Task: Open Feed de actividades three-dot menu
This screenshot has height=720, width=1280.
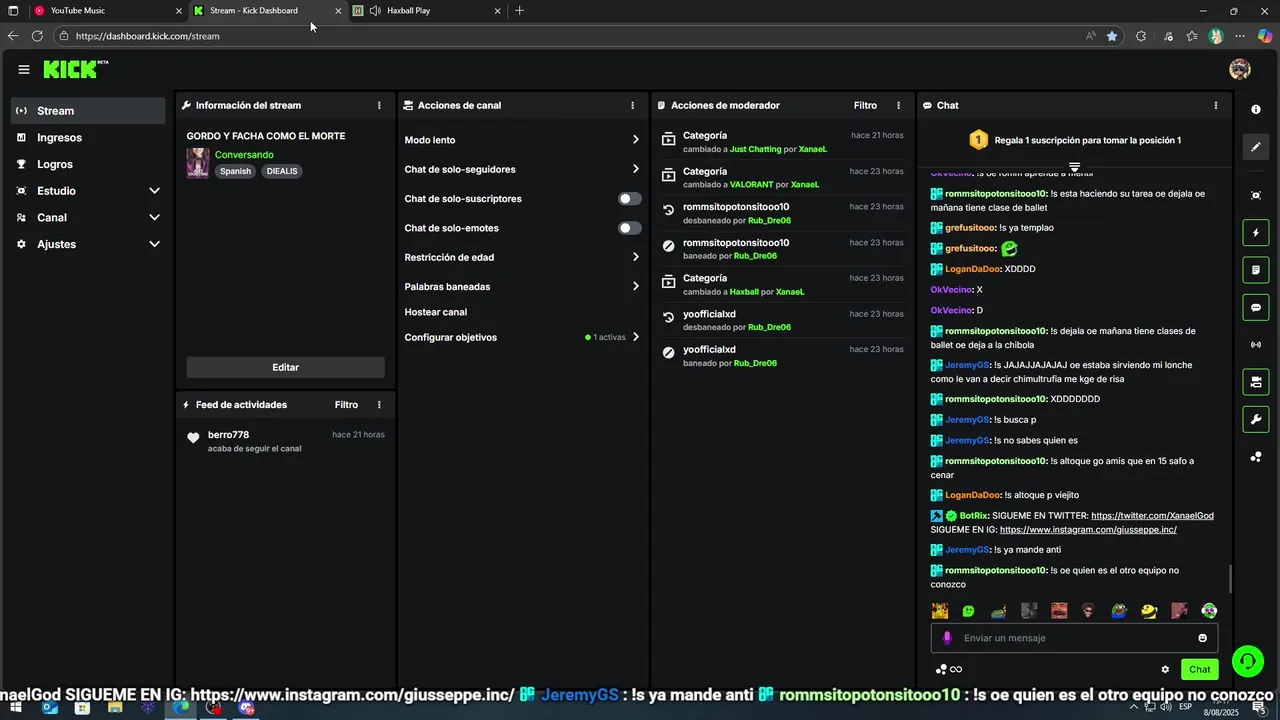Action: tap(379, 405)
